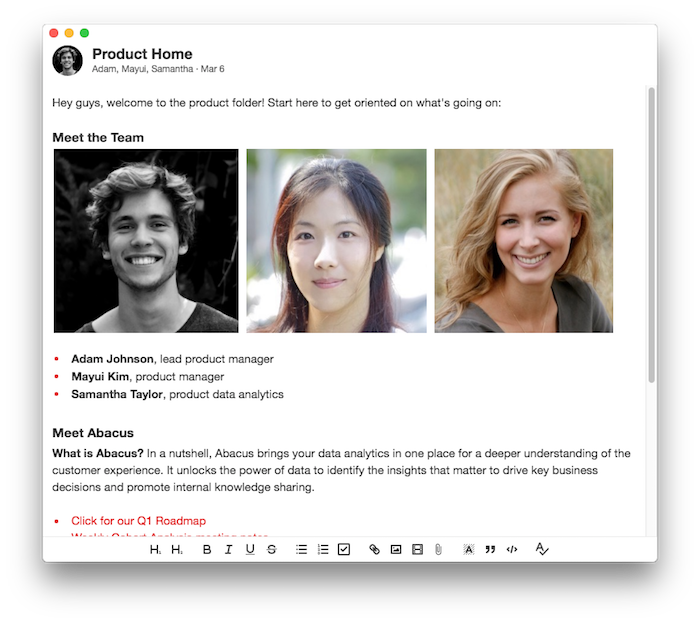
Task: Click the vertical scrollbar of the note
Action: [x=651, y=235]
